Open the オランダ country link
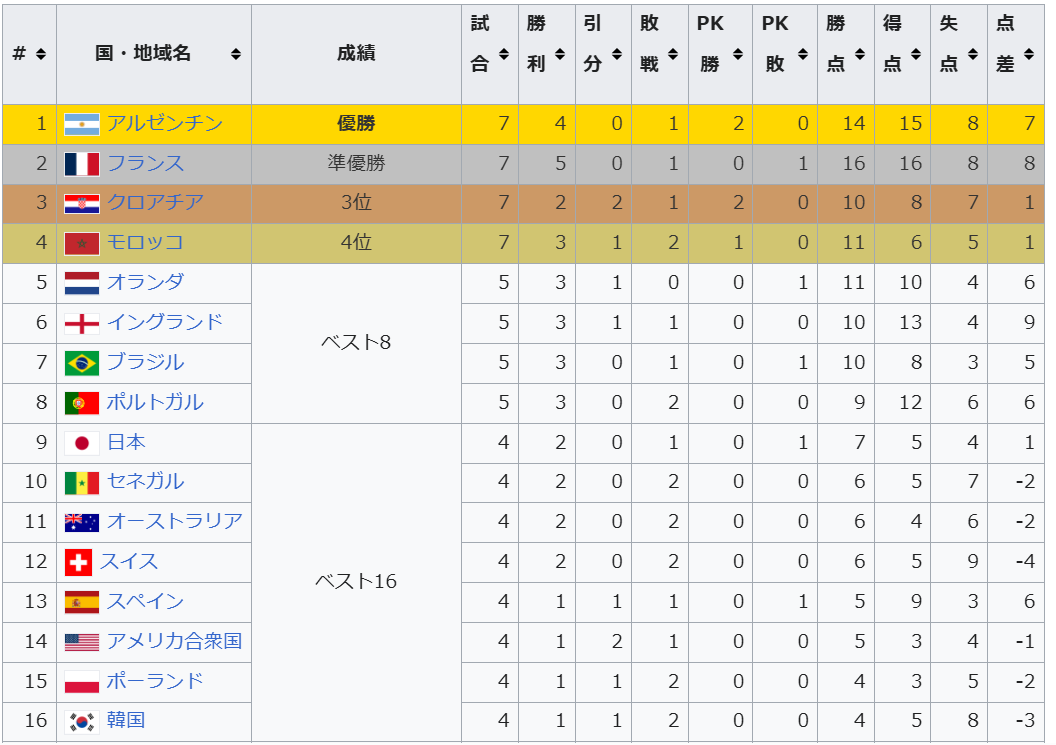Screen dimensions: 1056x745 click(145, 282)
